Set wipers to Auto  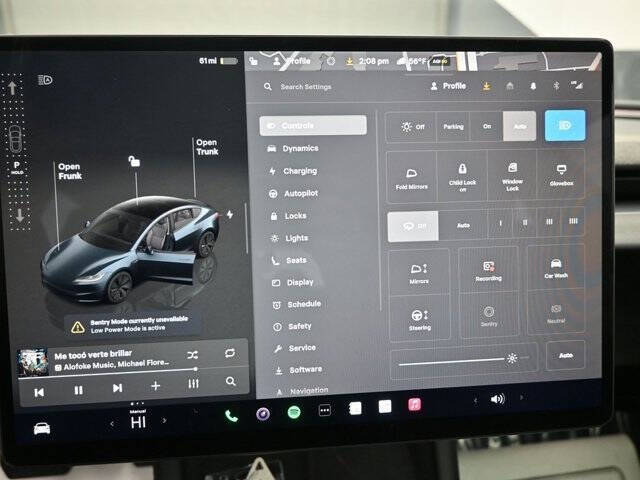463,225
